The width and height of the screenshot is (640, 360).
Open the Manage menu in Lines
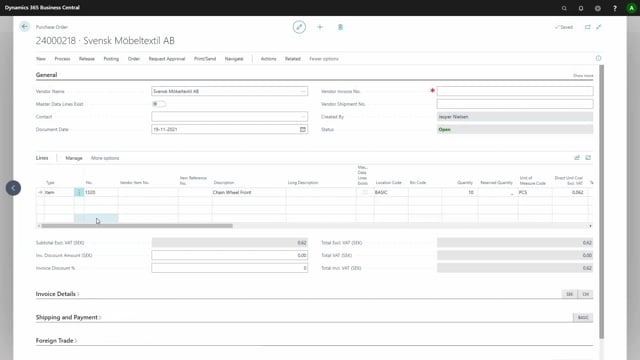(74, 158)
